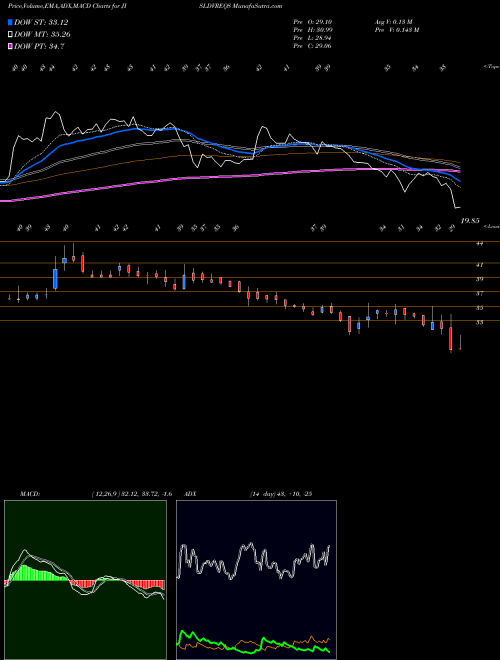This screenshot has height=660, width=500.
Task: Click the 'ADX' panel title
Action: pos(190,494)
